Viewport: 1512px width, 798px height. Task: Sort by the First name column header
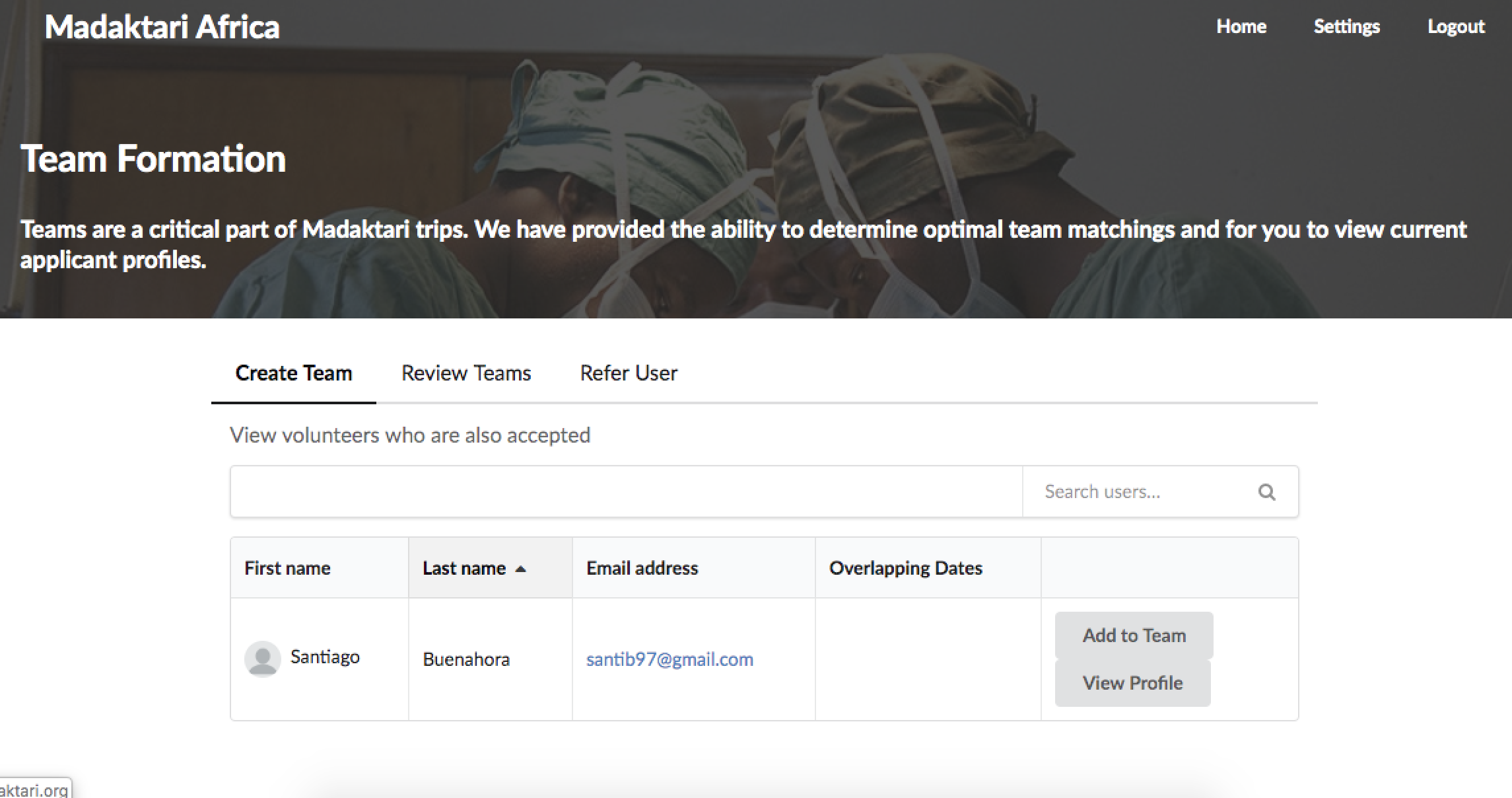(288, 568)
